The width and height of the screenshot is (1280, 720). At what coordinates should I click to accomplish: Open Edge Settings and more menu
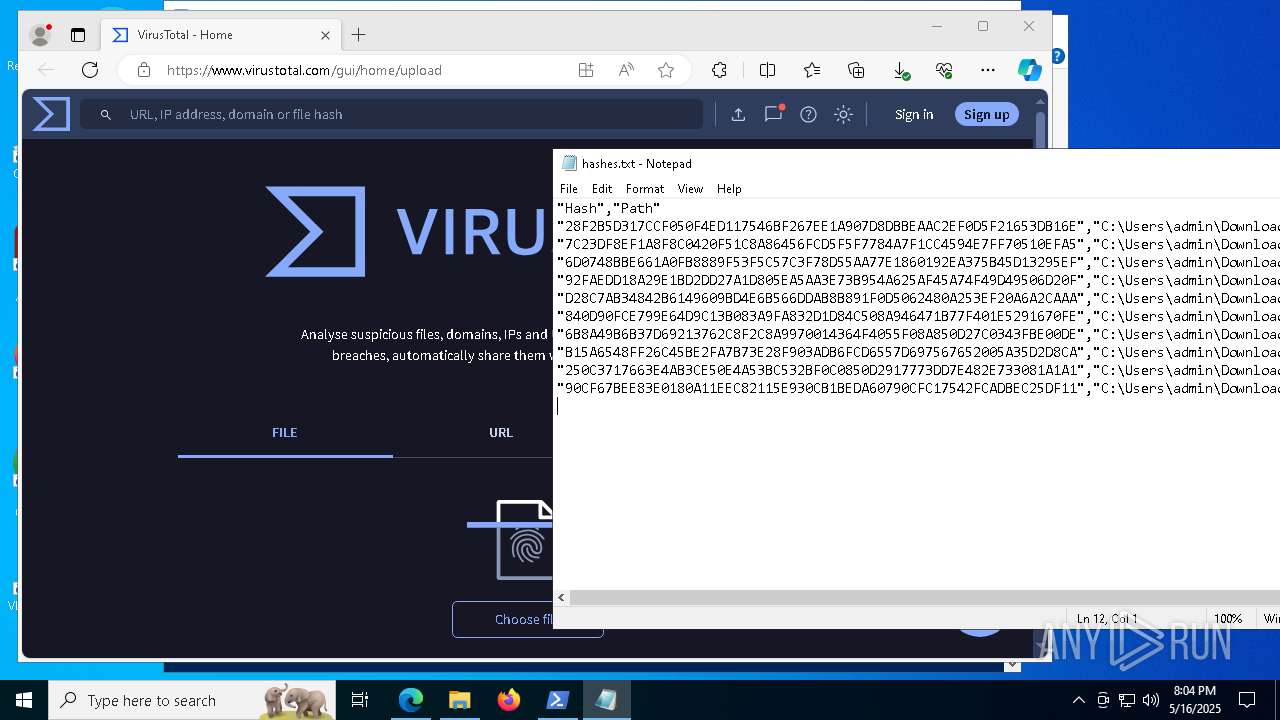coord(988,70)
